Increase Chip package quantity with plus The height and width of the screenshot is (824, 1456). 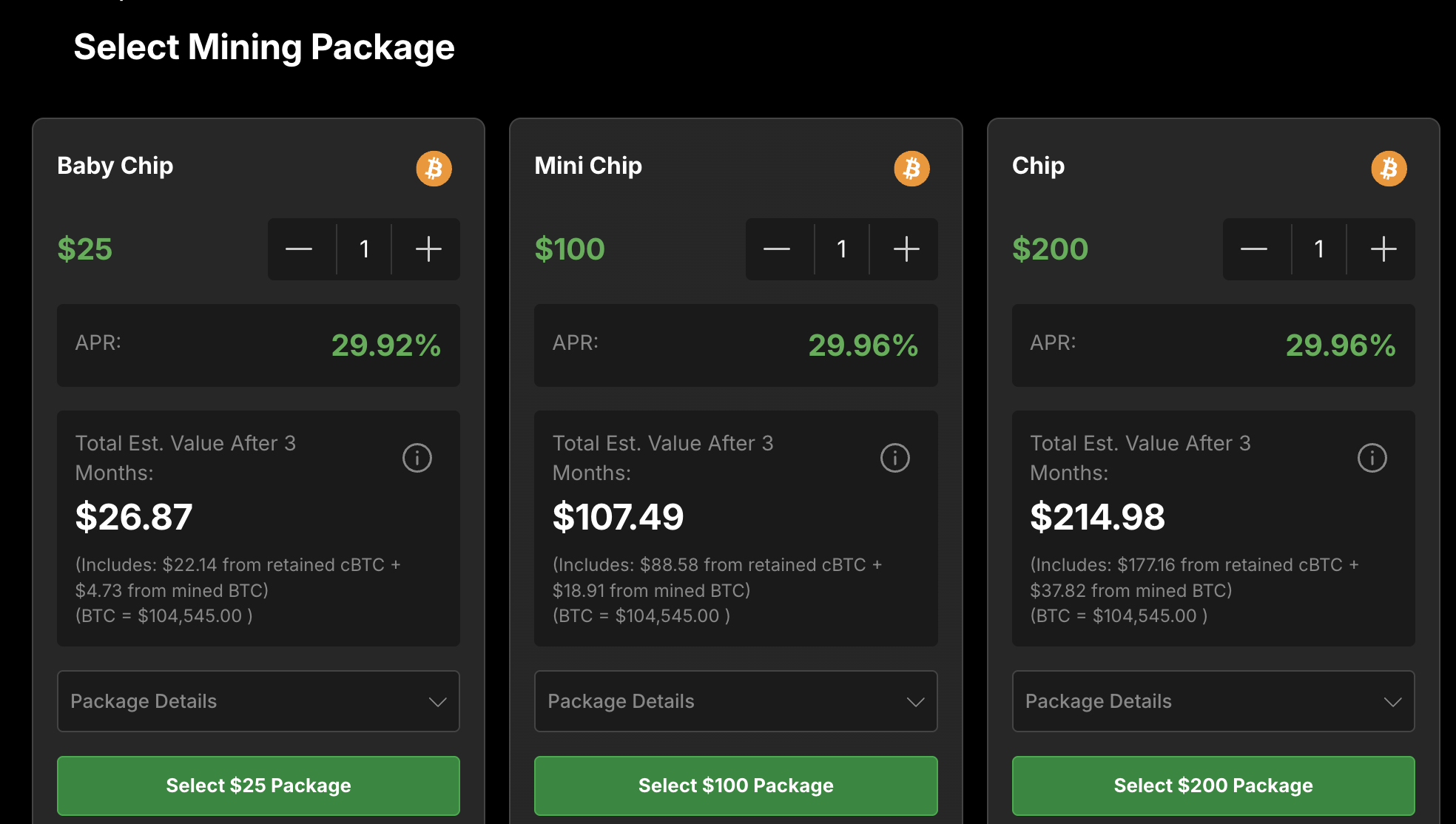coord(1383,249)
